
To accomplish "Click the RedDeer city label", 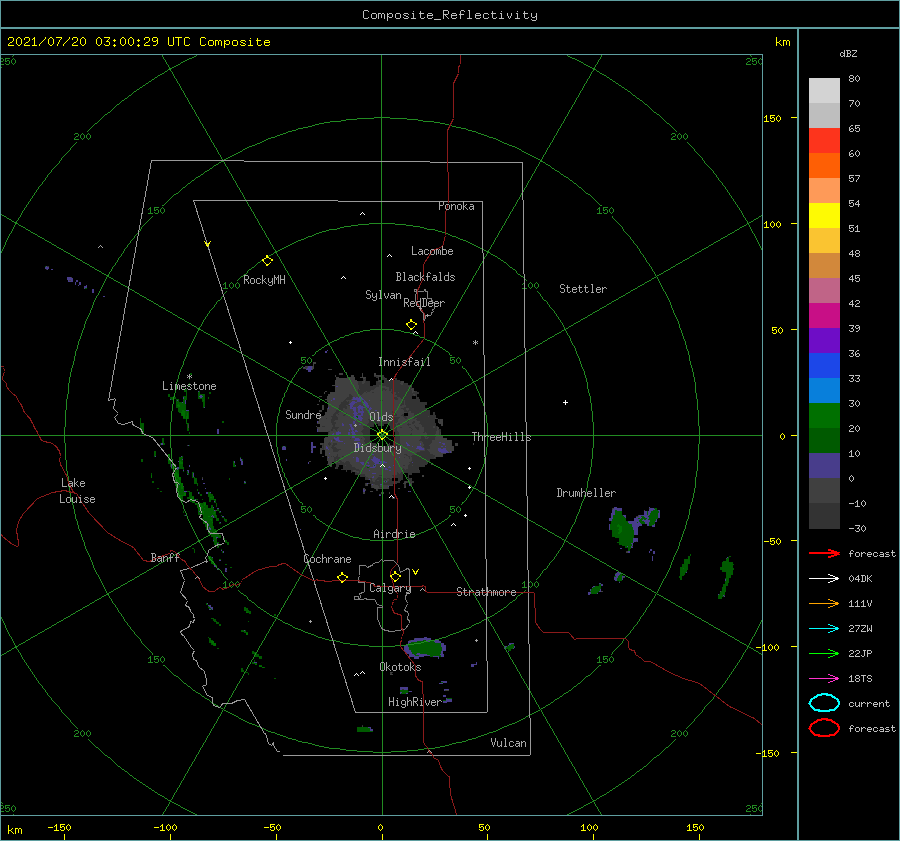I will (424, 303).
